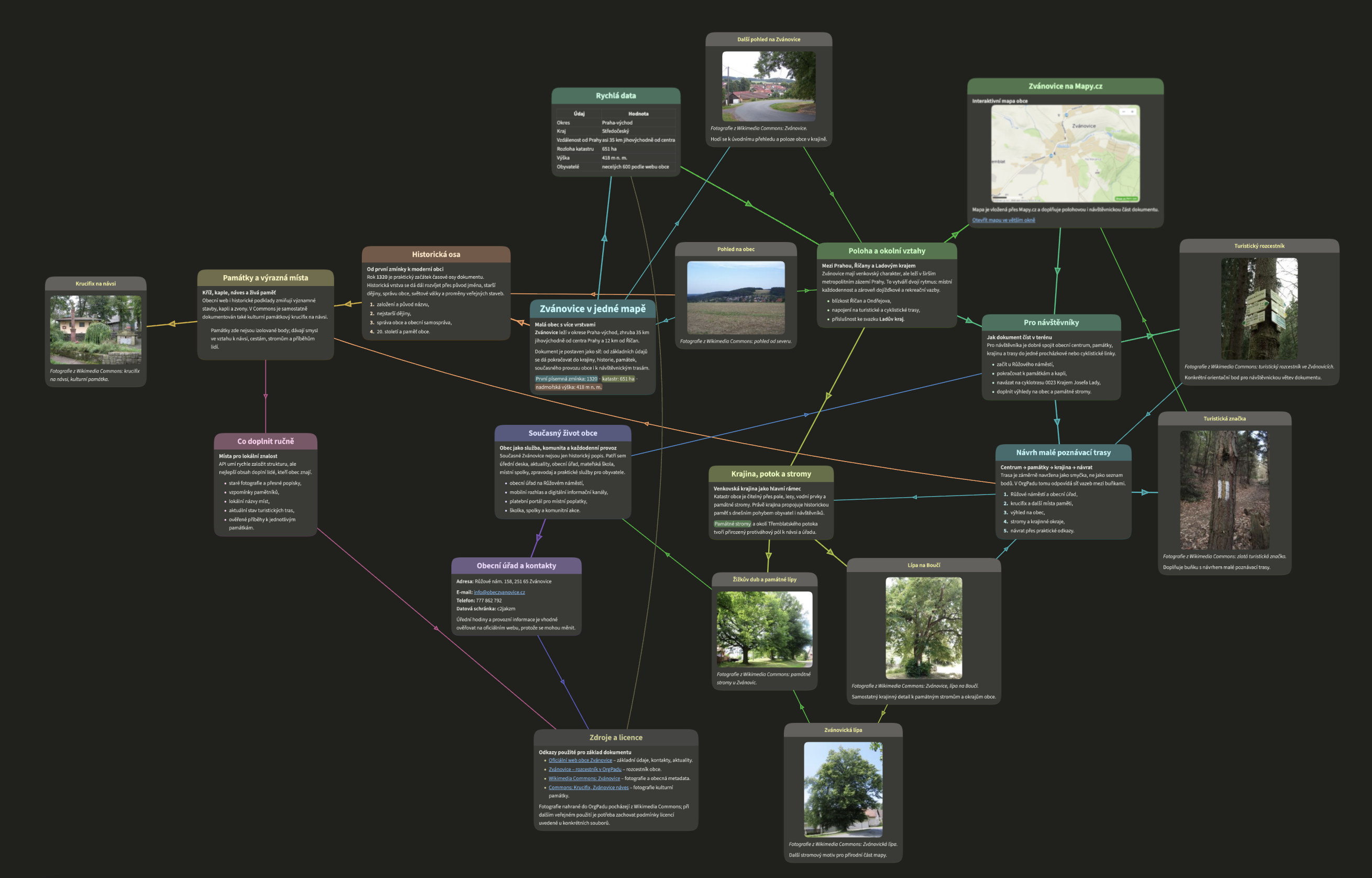The width and height of the screenshot is (1372, 878).
Task: Open the Žižkův dub a památné lípy photo
Action: click(765, 629)
